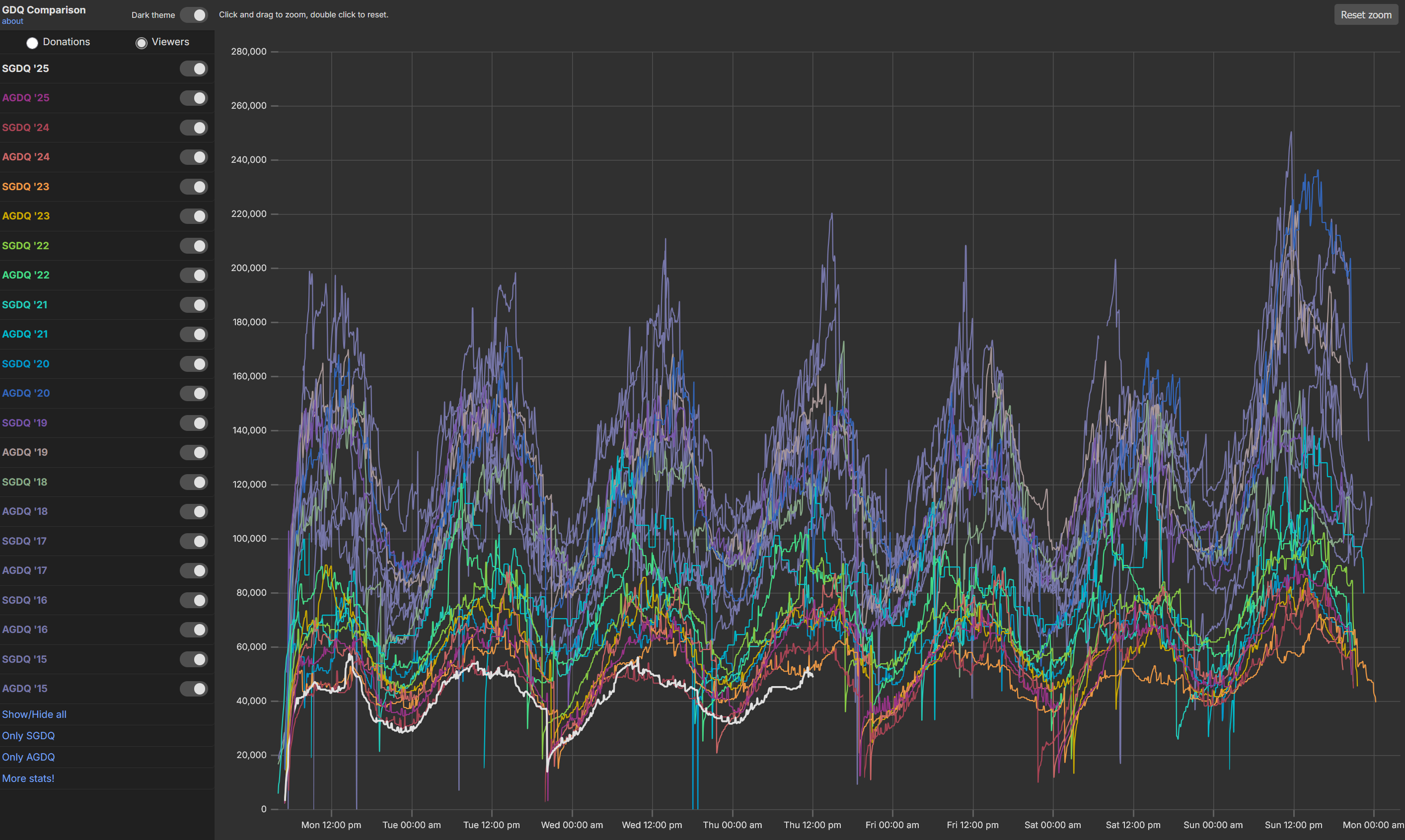Click the SGDQ '22 legend label

pos(25,246)
